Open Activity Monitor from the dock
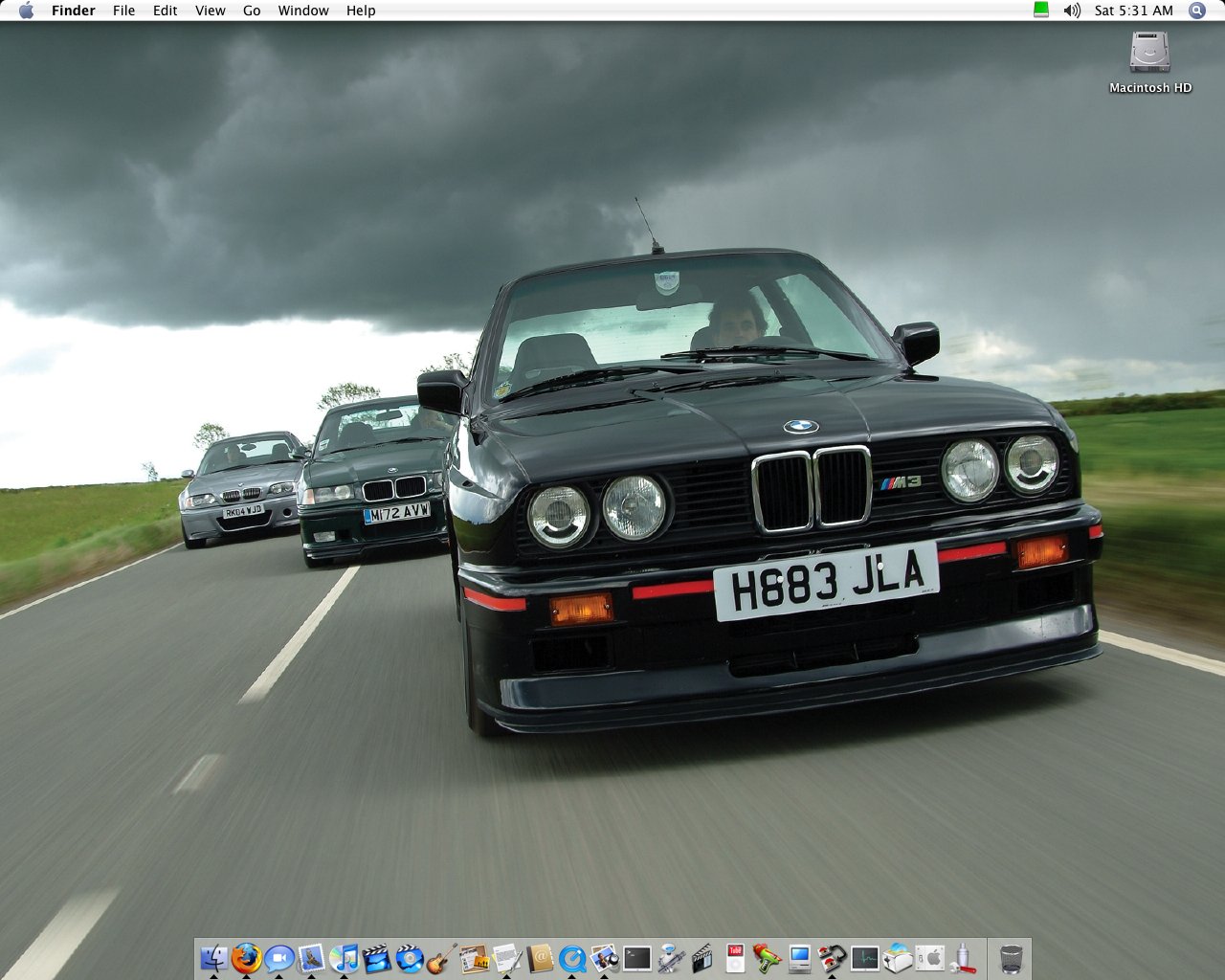This screenshot has width=1225, height=980. point(864,958)
